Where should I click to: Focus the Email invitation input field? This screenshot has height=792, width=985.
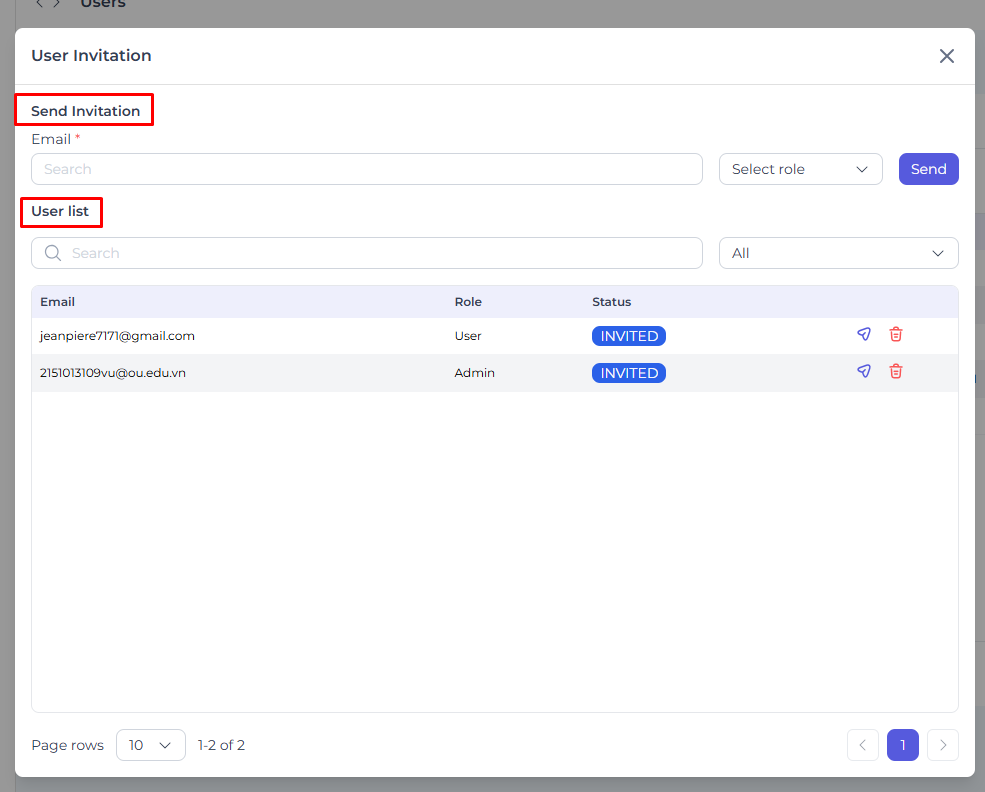pyautogui.click(x=367, y=169)
